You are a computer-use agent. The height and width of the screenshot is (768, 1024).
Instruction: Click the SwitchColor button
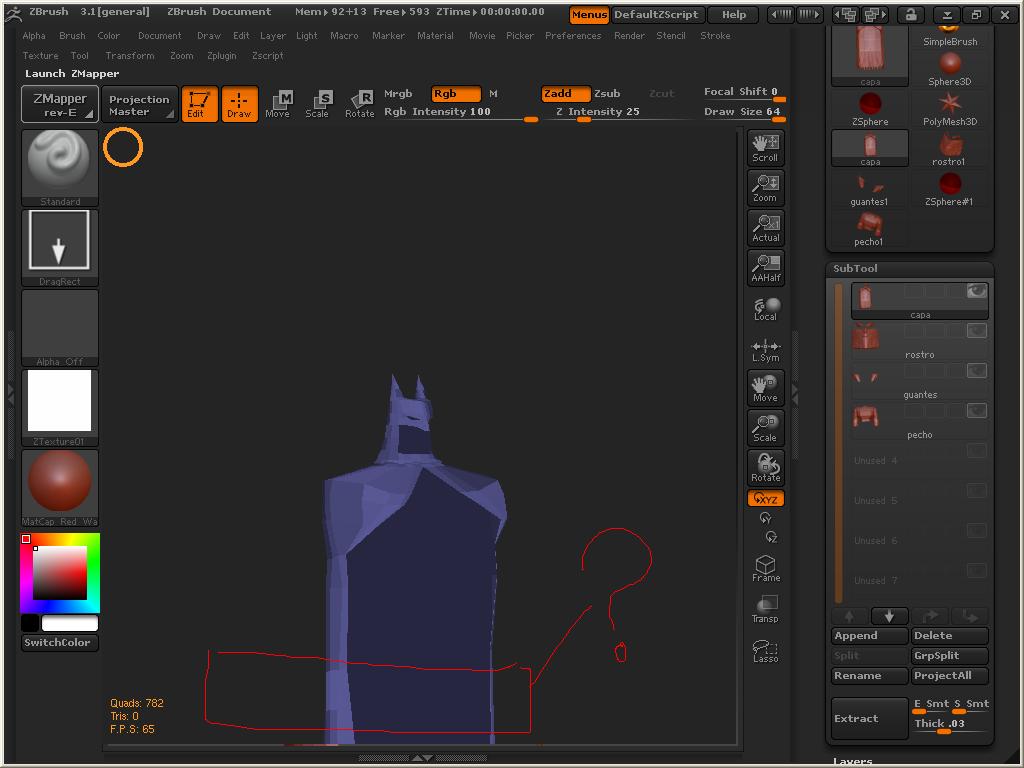pyautogui.click(x=59, y=643)
